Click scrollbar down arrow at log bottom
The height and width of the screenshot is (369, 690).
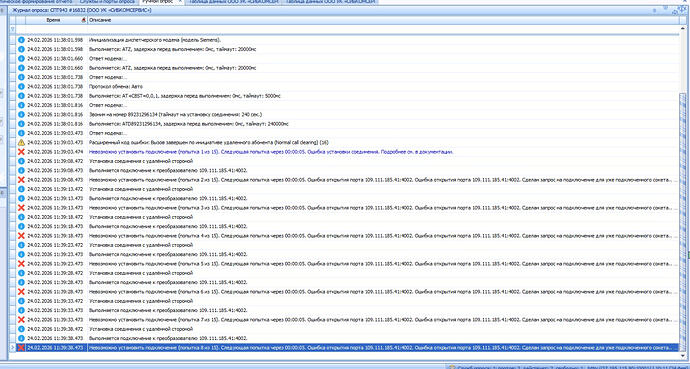pyautogui.click(x=683, y=355)
